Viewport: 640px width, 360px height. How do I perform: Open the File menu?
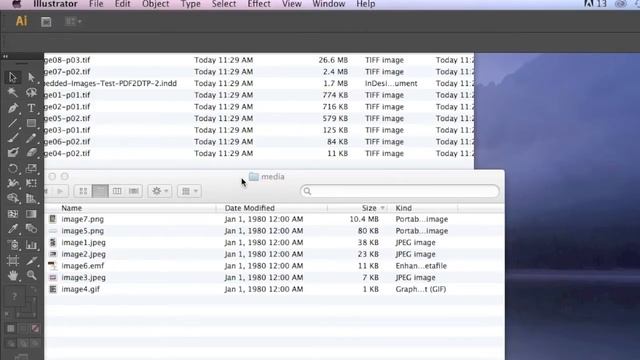[96, 4]
